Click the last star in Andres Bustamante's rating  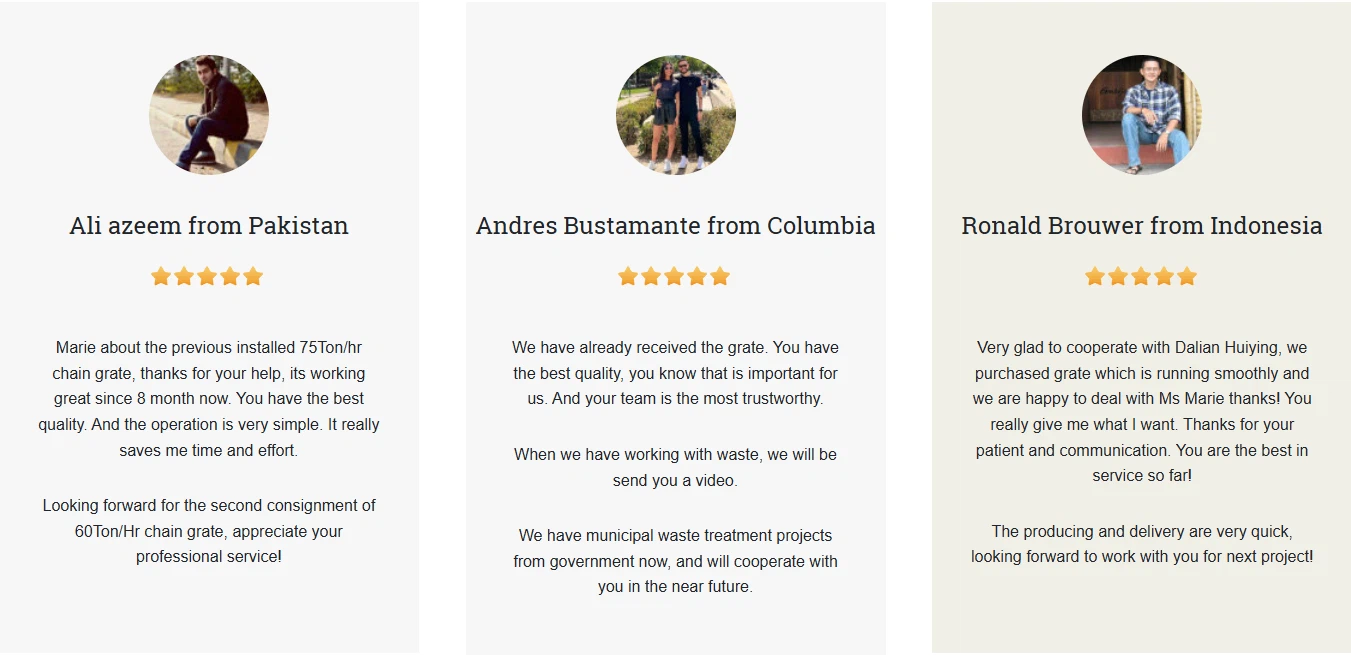click(x=720, y=276)
